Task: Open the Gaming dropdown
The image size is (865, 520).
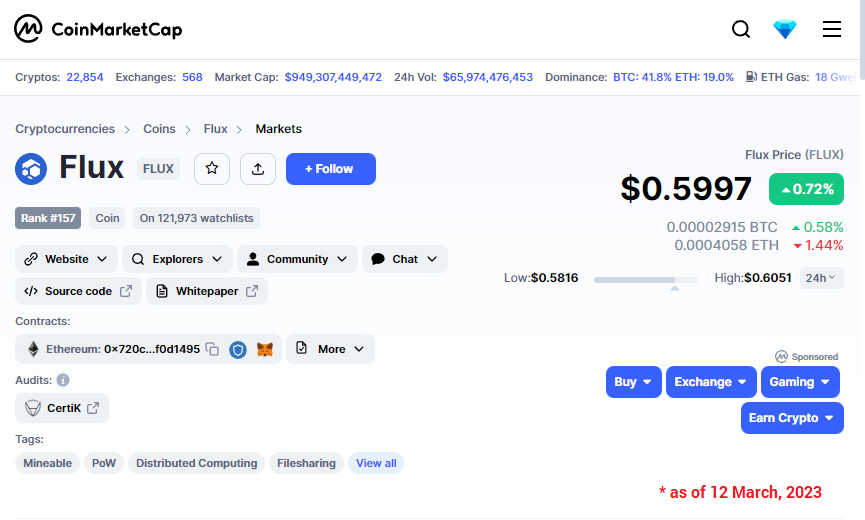Action: 800,382
